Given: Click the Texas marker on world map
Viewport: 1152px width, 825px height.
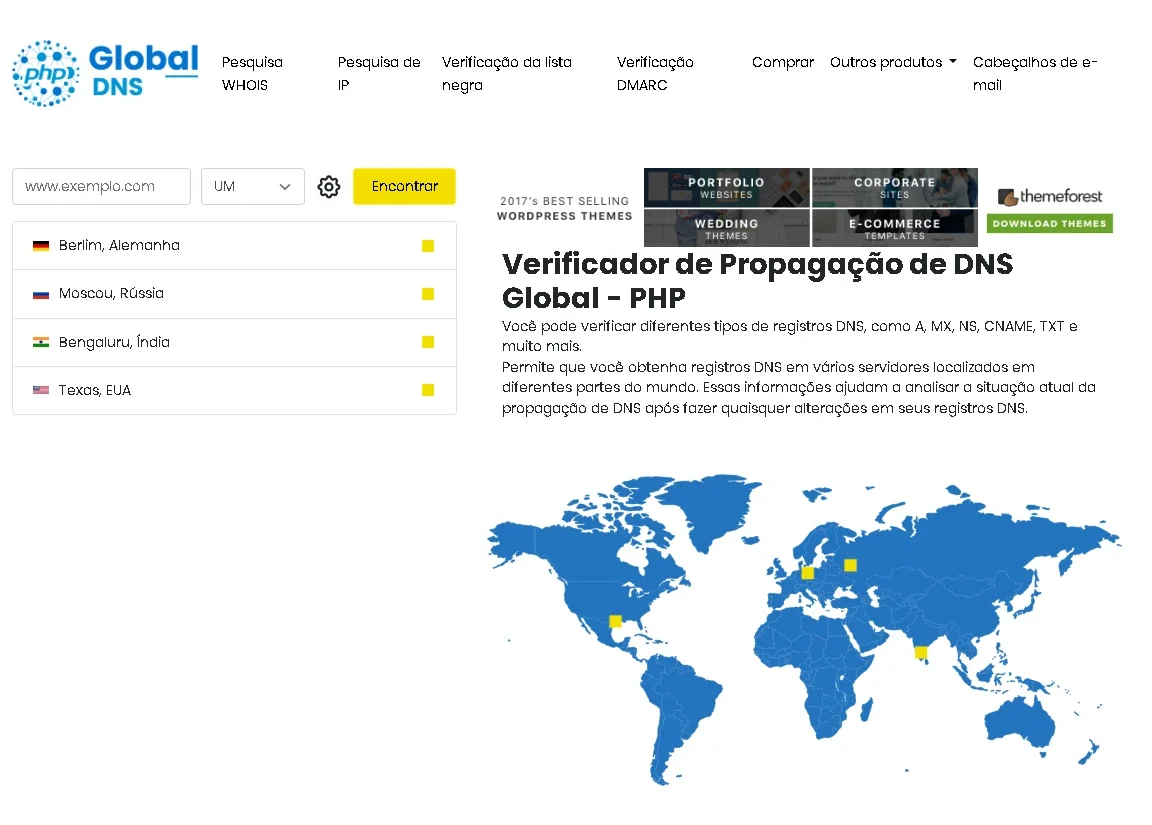Looking at the screenshot, I should (616, 621).
